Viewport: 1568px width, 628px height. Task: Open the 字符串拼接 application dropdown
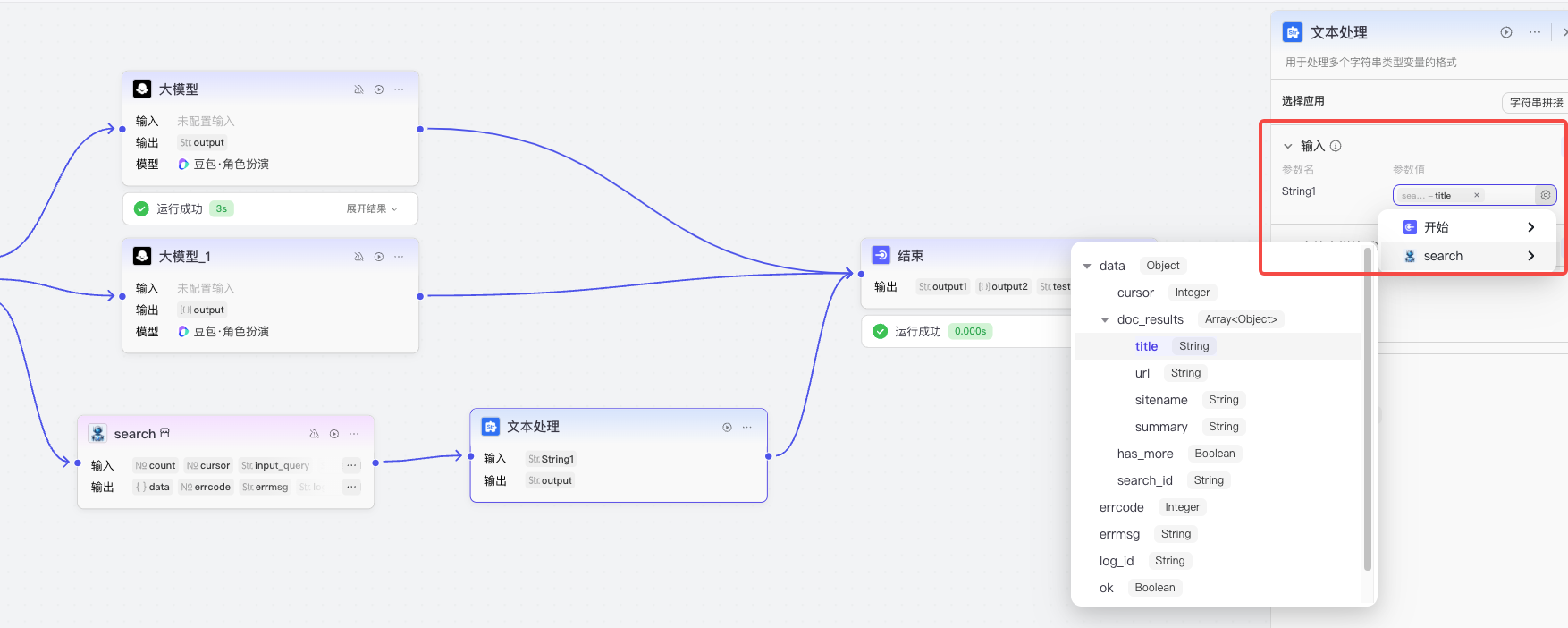pos(1536,102)
